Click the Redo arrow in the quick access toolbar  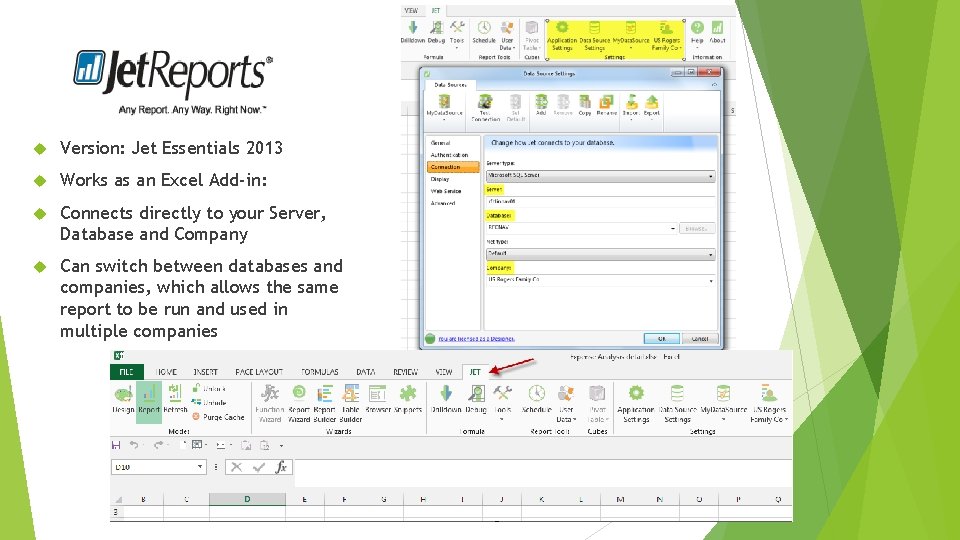click(x=159, y=445)
